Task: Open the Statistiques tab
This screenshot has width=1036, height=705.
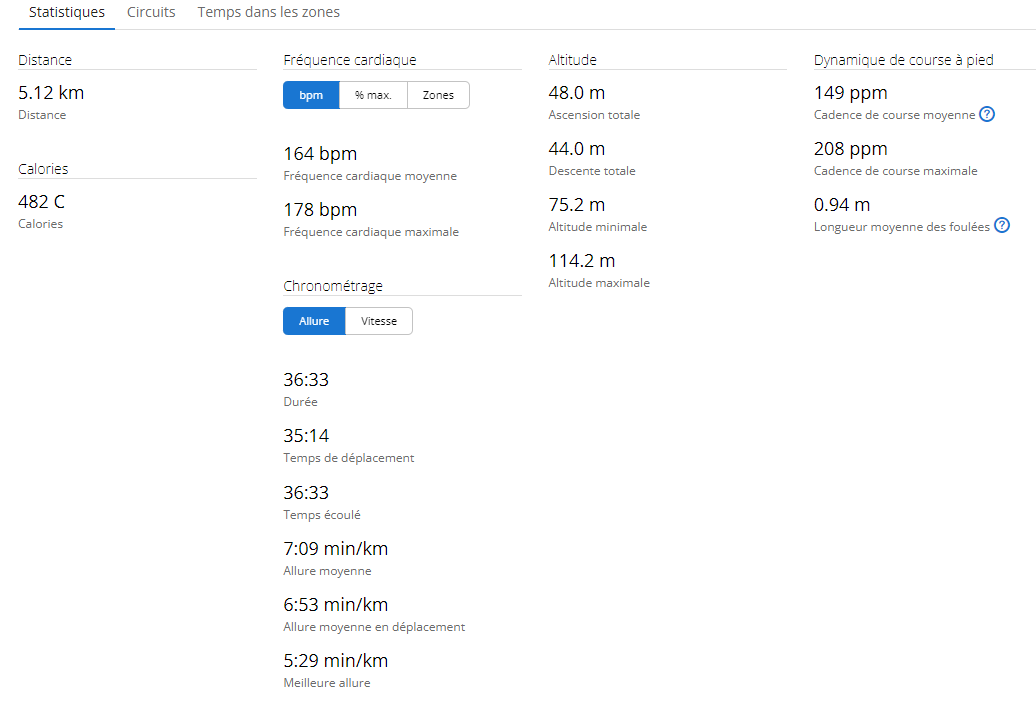Action: (67, 13)
